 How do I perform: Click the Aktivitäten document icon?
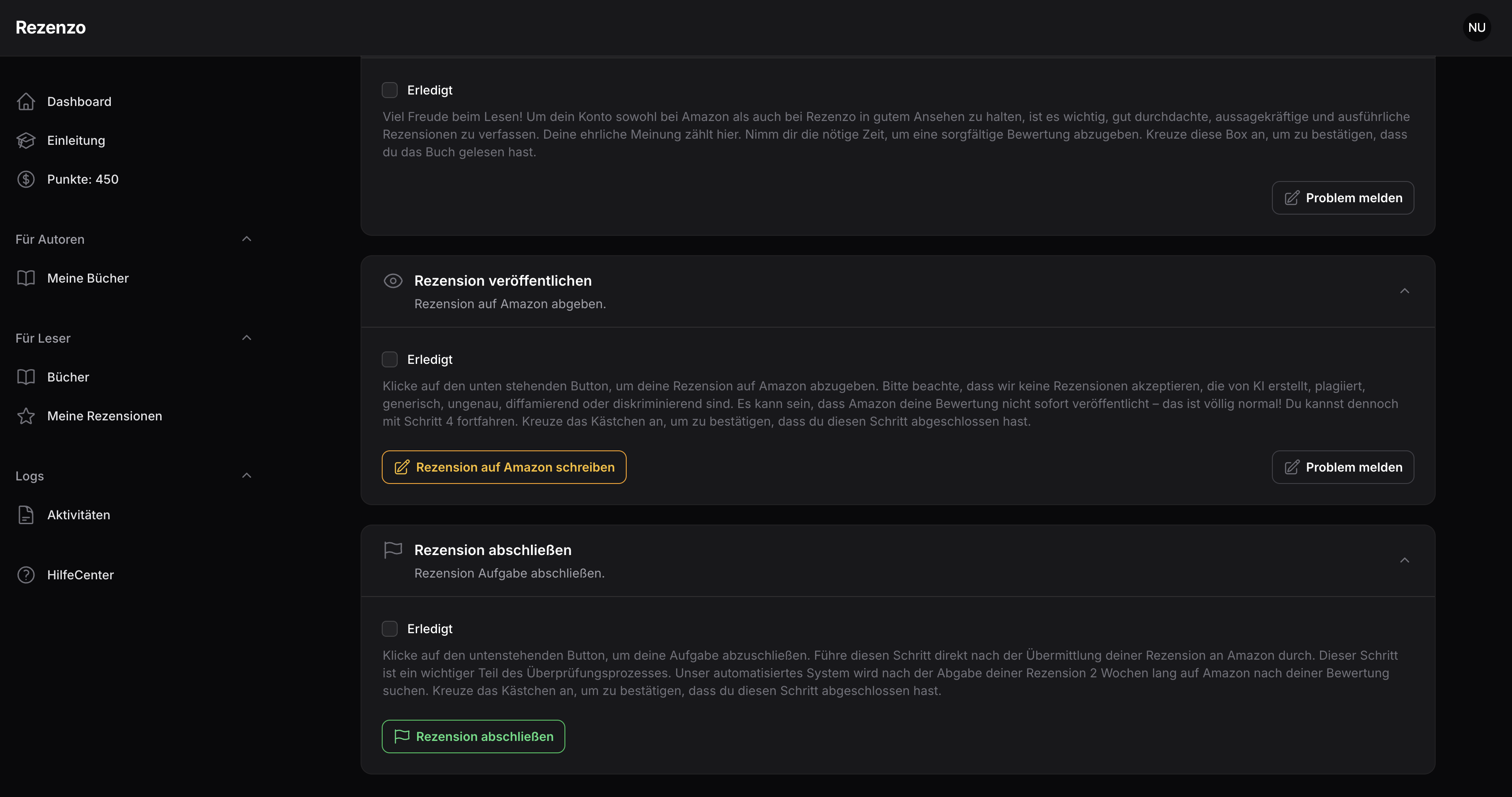26,514
